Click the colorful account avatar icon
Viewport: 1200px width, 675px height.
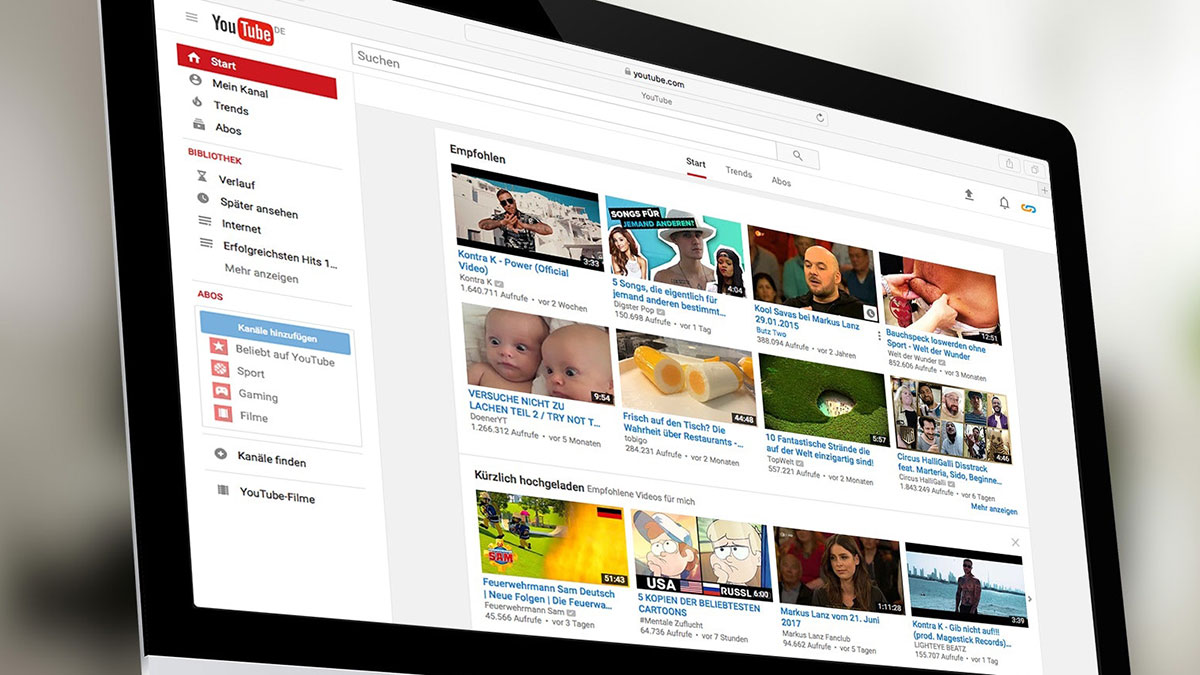[x=1028, y=208]
